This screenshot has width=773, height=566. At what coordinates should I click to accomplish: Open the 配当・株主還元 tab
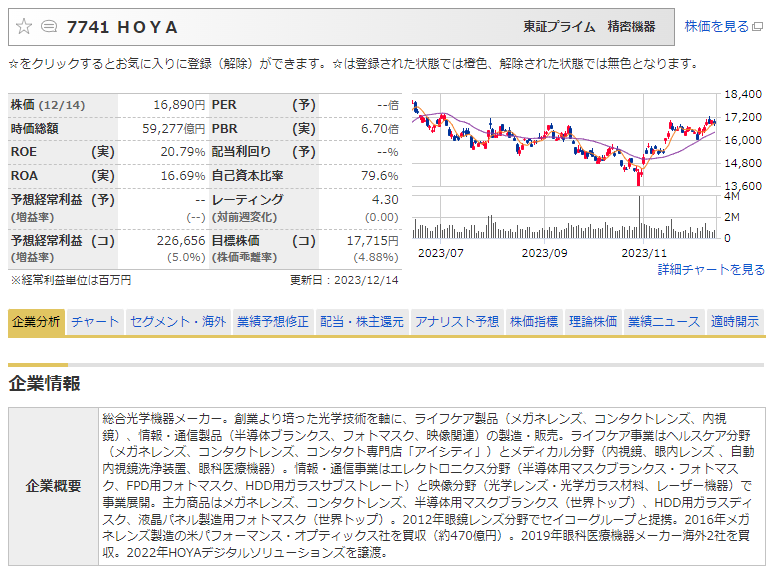tap(362, 321)
